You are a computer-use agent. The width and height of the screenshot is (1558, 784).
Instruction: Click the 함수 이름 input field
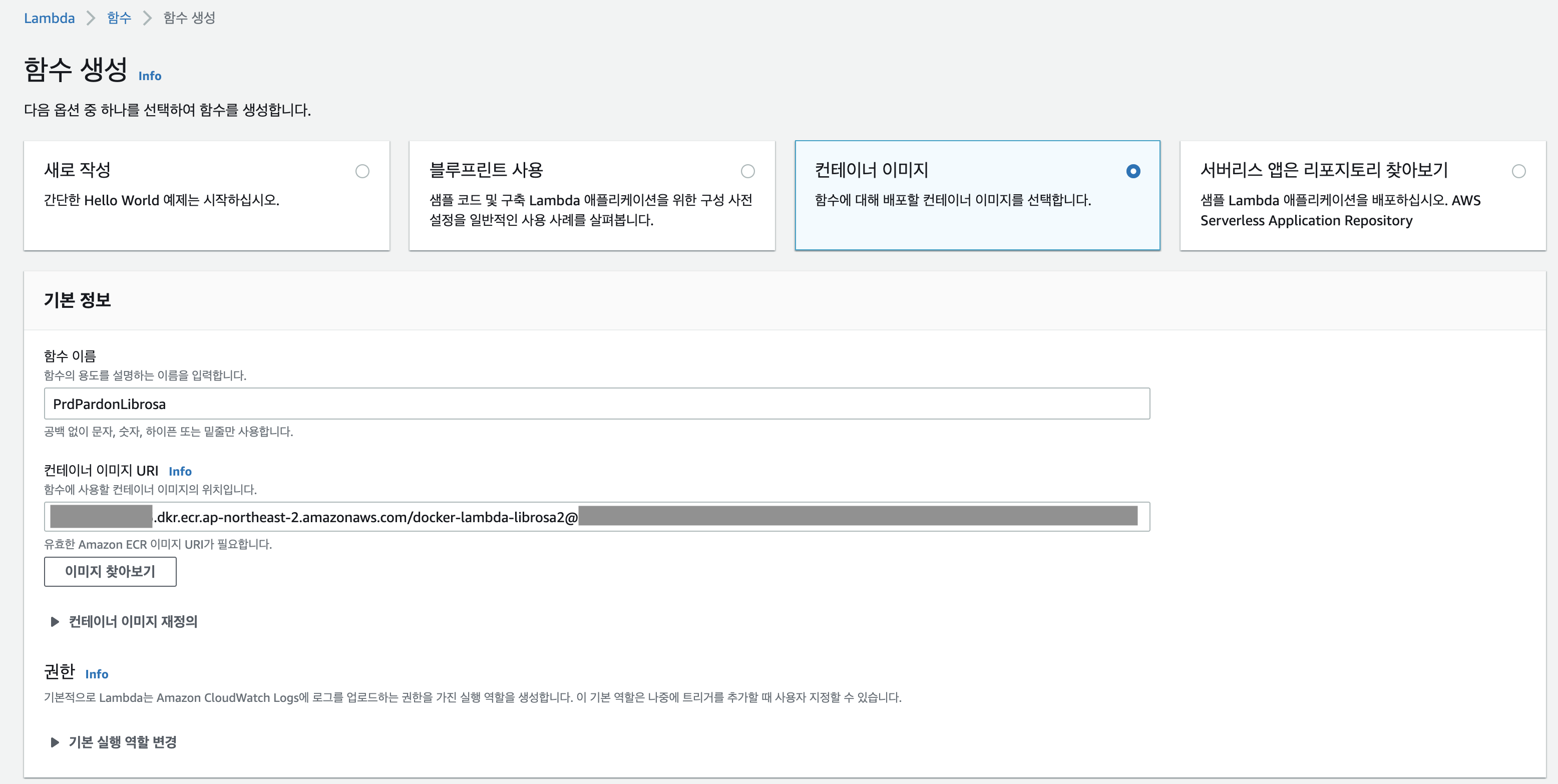point(596,404)
